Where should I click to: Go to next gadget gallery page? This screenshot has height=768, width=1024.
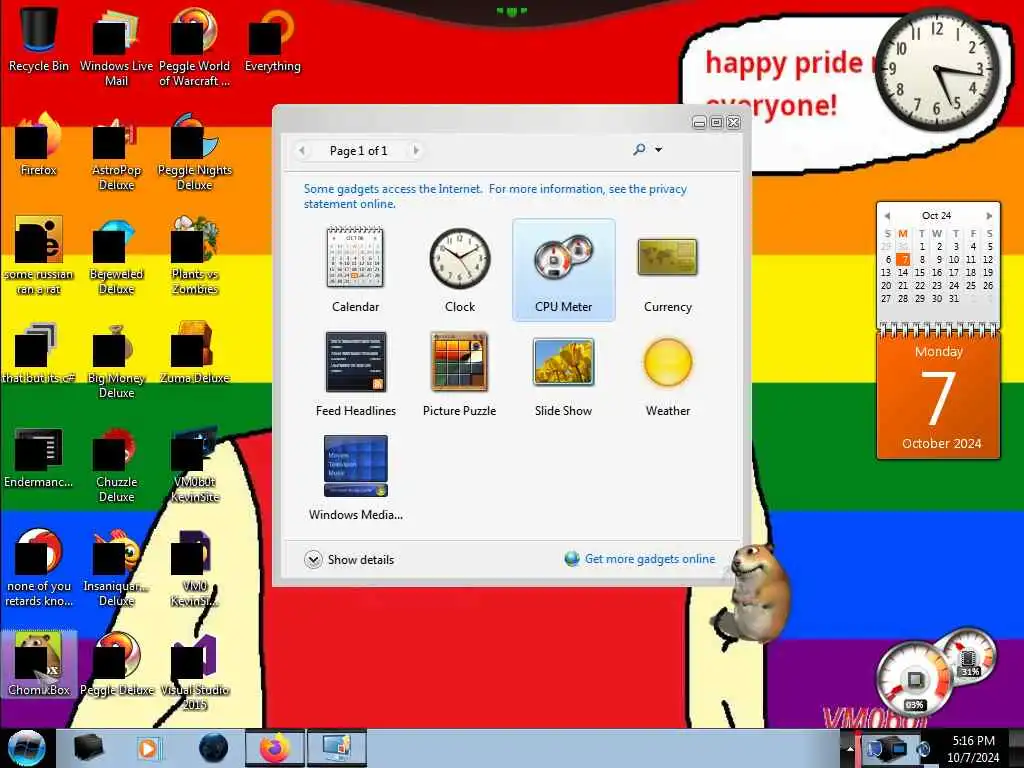click(x=415, y=150)
